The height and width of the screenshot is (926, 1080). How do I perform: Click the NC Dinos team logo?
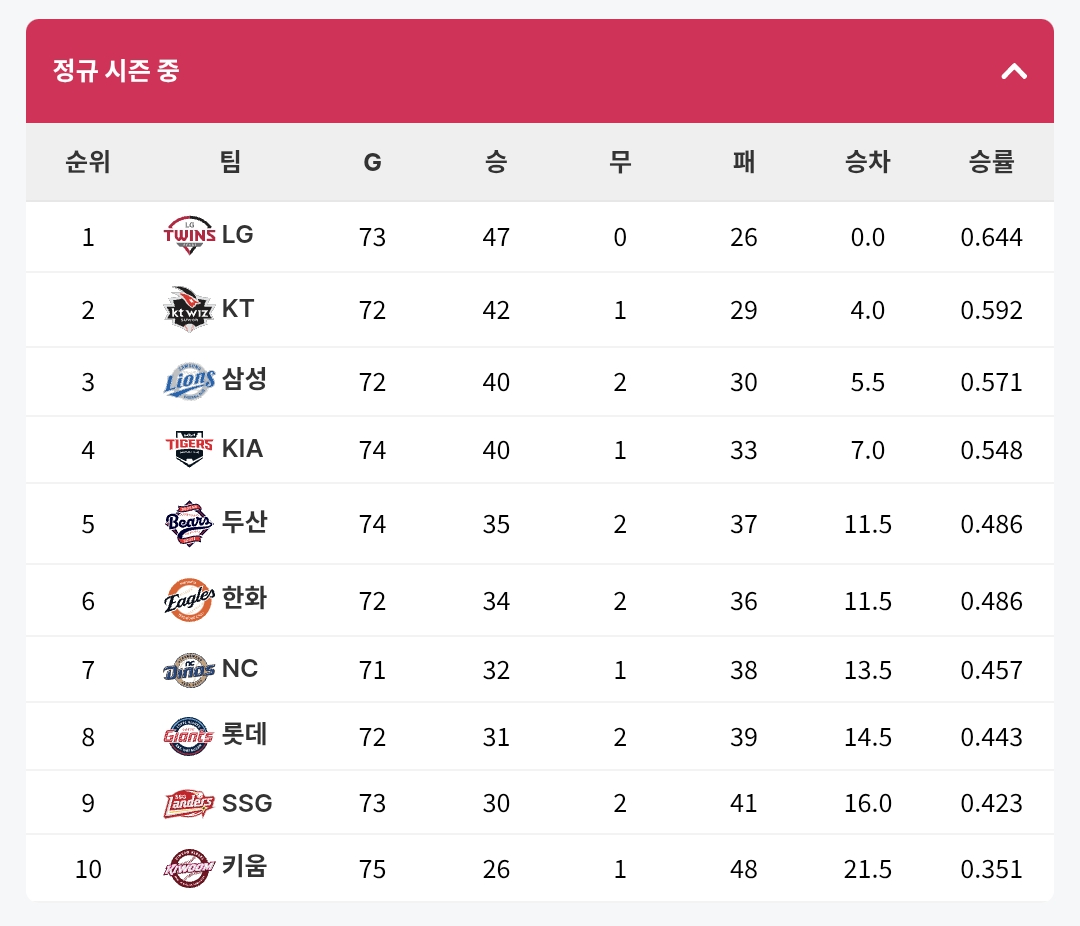click(x=189, y=670)
